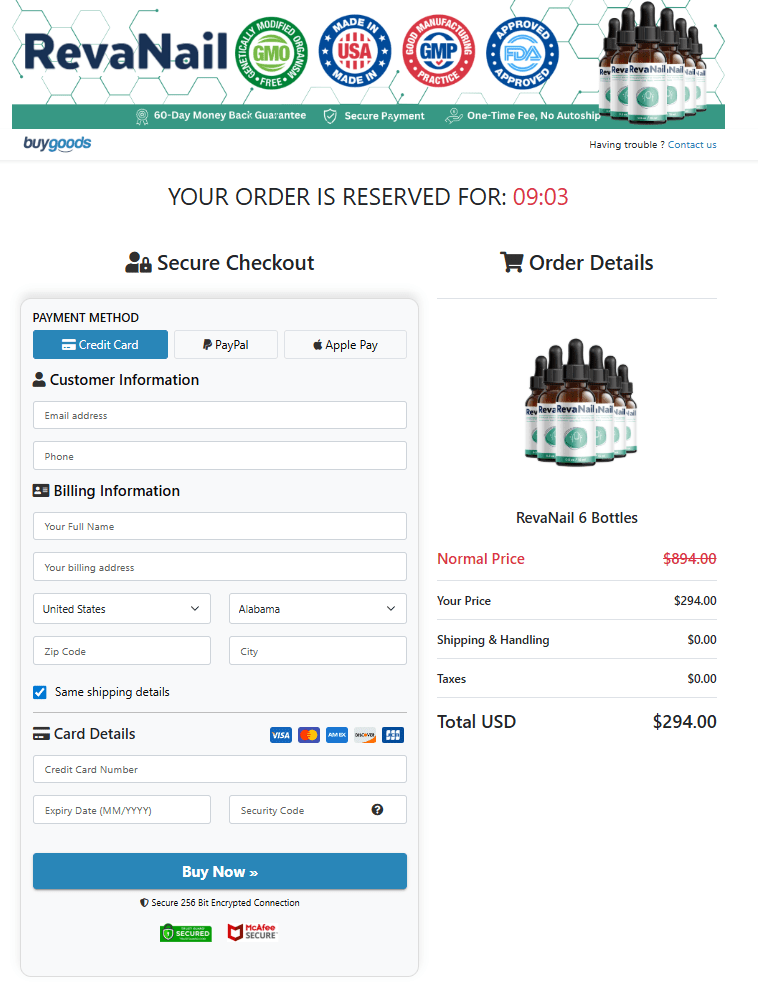Image resolution: width=758 pixels, height=985 pixels.
Task: Open the Alabama state dropdown
Action: [317, 608]
